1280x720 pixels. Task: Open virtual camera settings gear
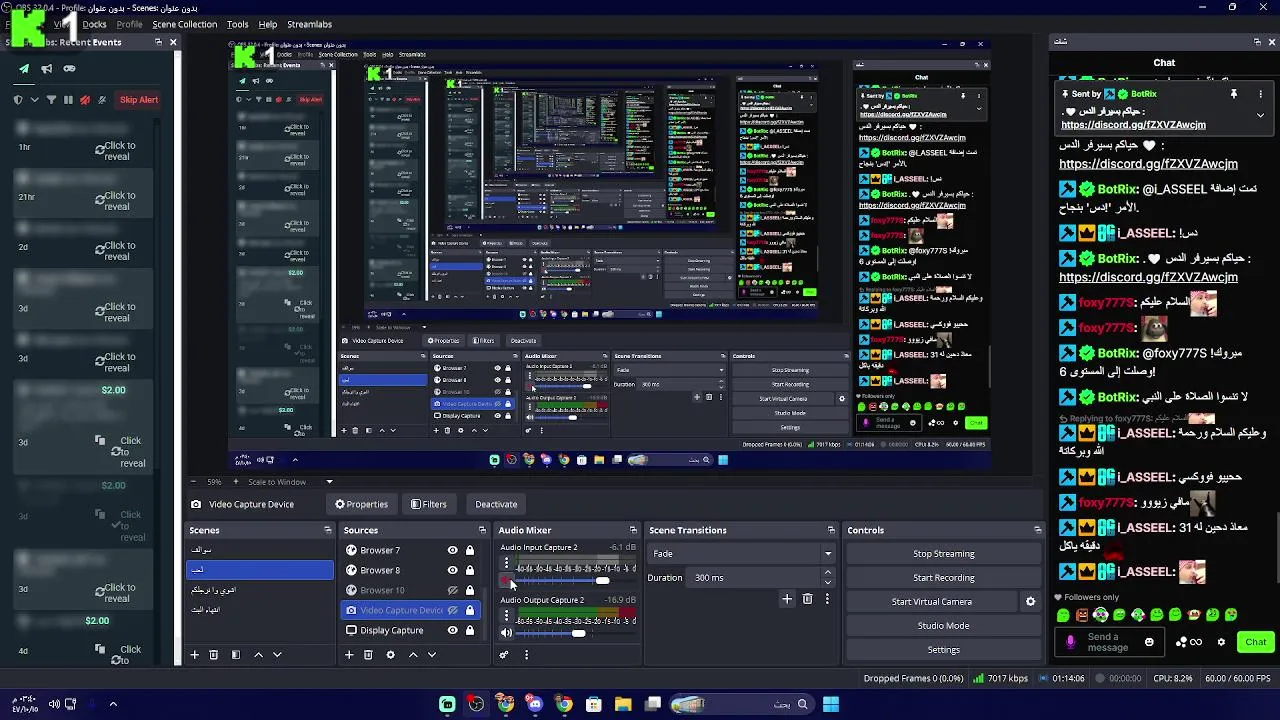click(1031, 602)
